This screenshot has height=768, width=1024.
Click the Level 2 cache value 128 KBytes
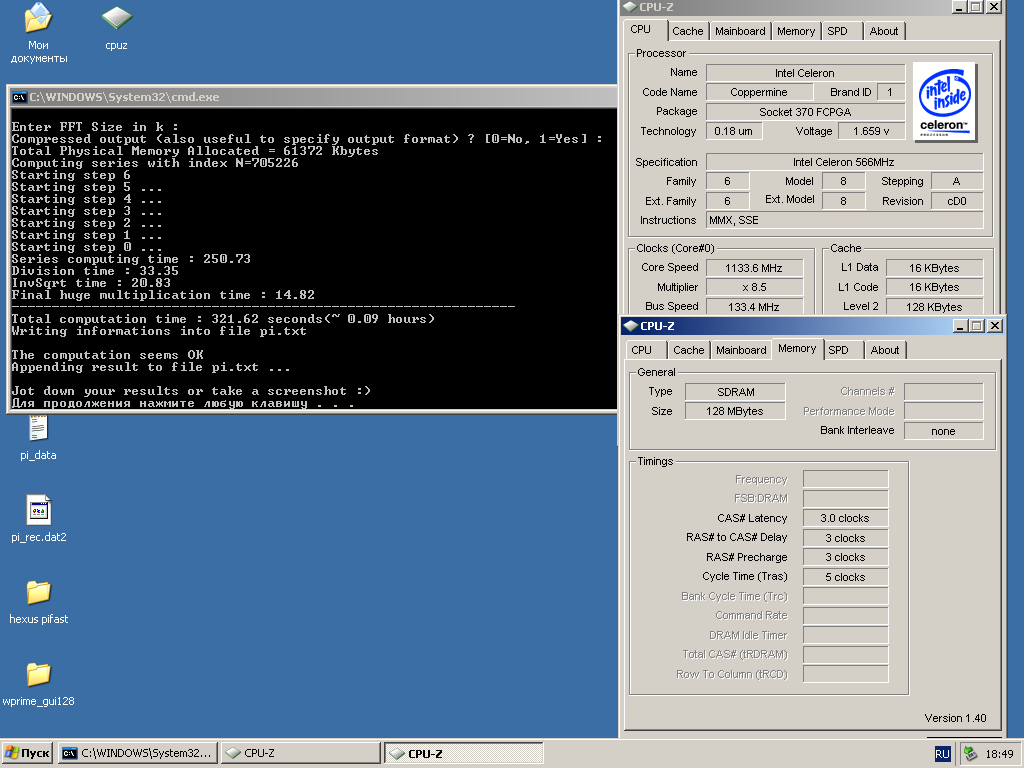[935, 307]
